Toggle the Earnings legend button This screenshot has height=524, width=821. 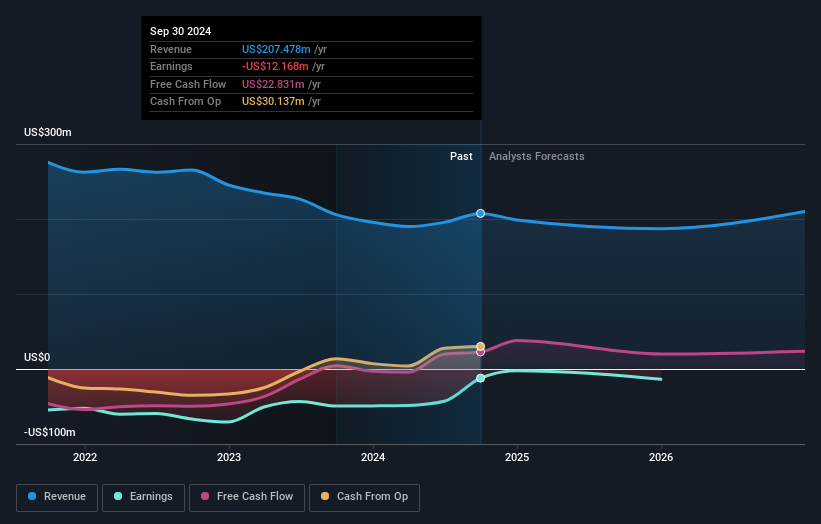coord(143,497)
